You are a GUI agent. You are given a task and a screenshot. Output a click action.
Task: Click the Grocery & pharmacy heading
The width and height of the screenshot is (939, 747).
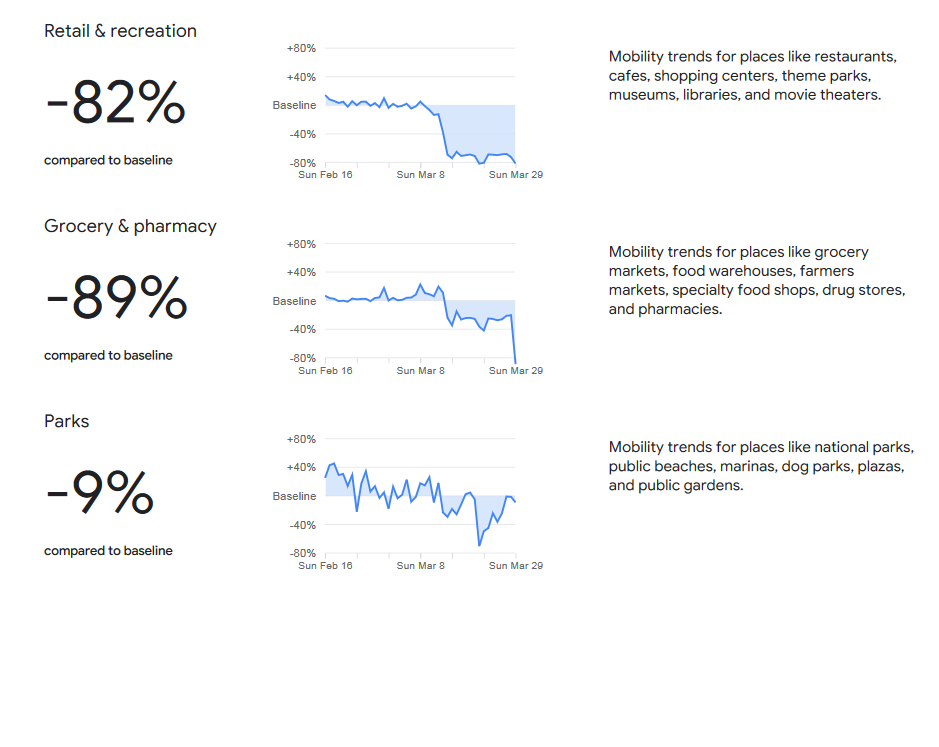coord(131,226)
